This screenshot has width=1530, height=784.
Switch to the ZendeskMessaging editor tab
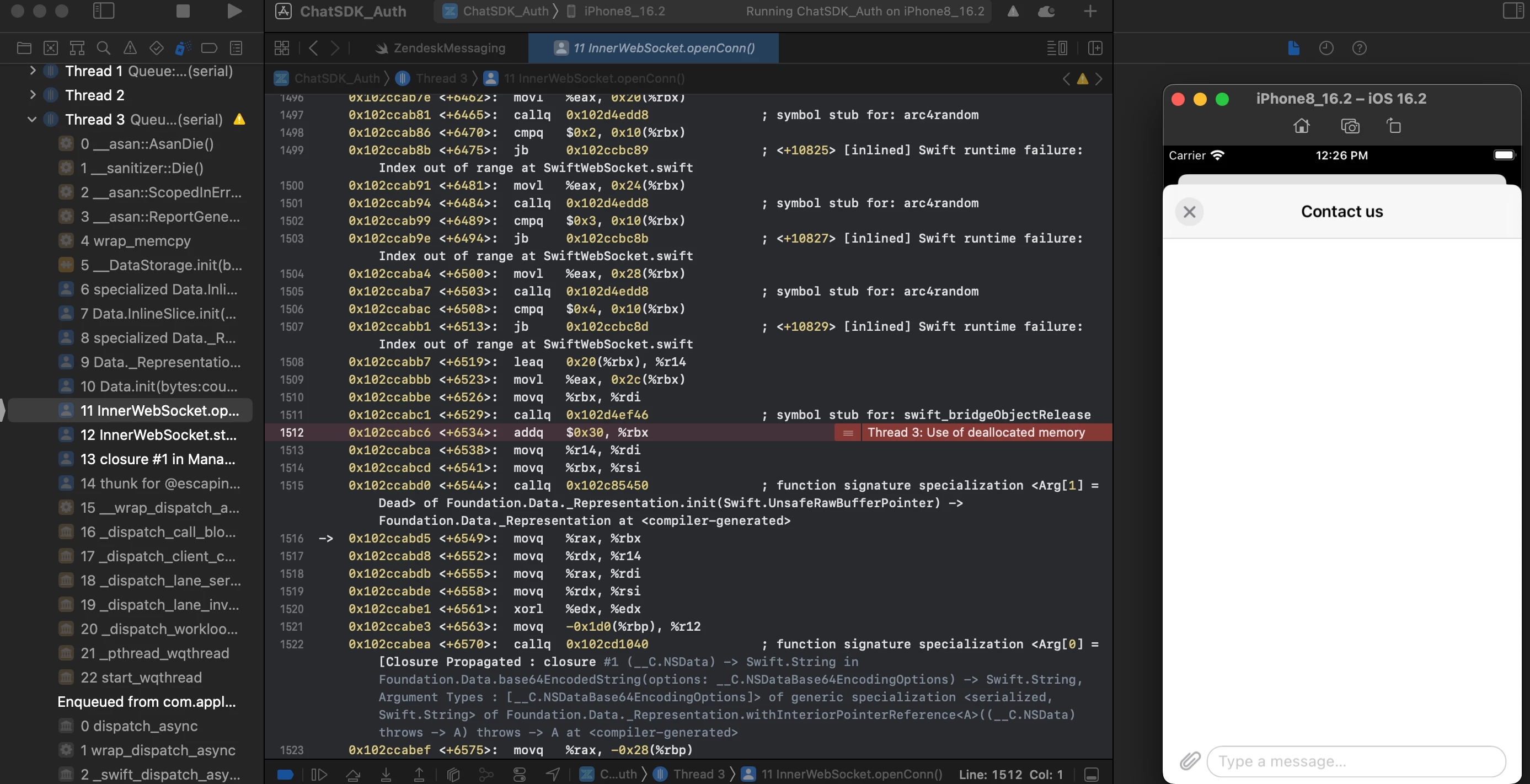[441, 48]
